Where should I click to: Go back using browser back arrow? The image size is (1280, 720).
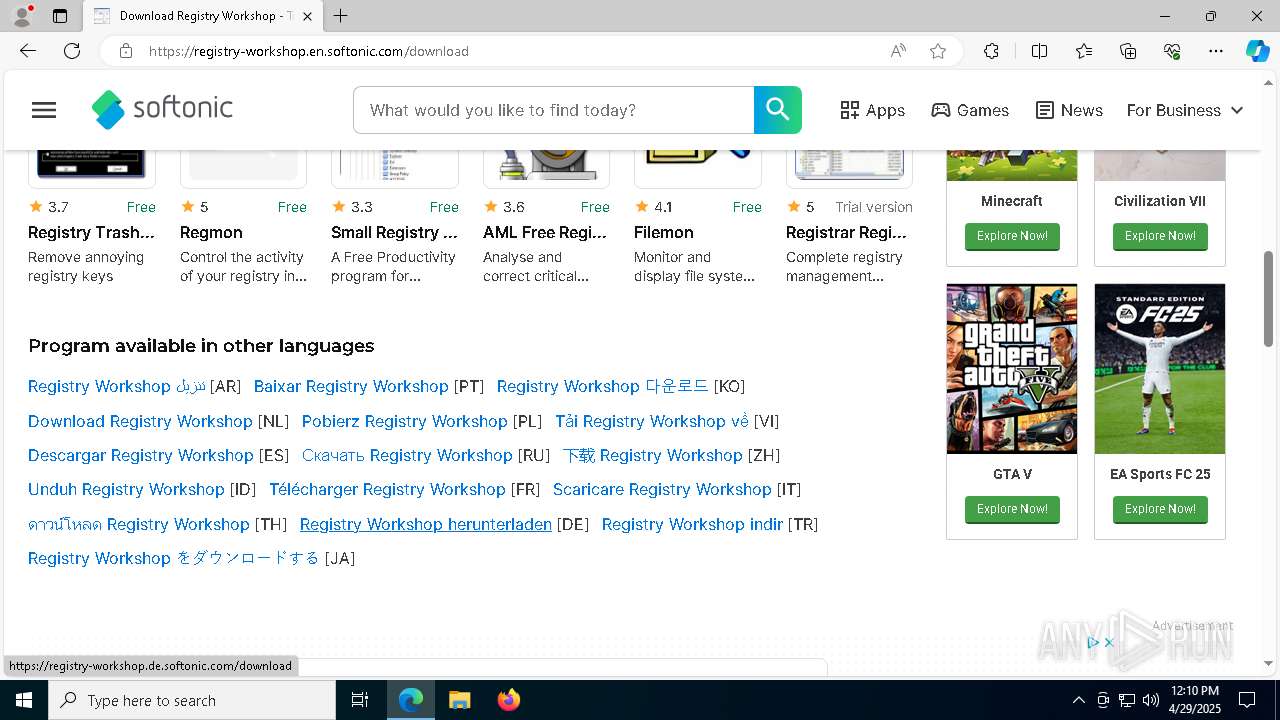point(28,51)
